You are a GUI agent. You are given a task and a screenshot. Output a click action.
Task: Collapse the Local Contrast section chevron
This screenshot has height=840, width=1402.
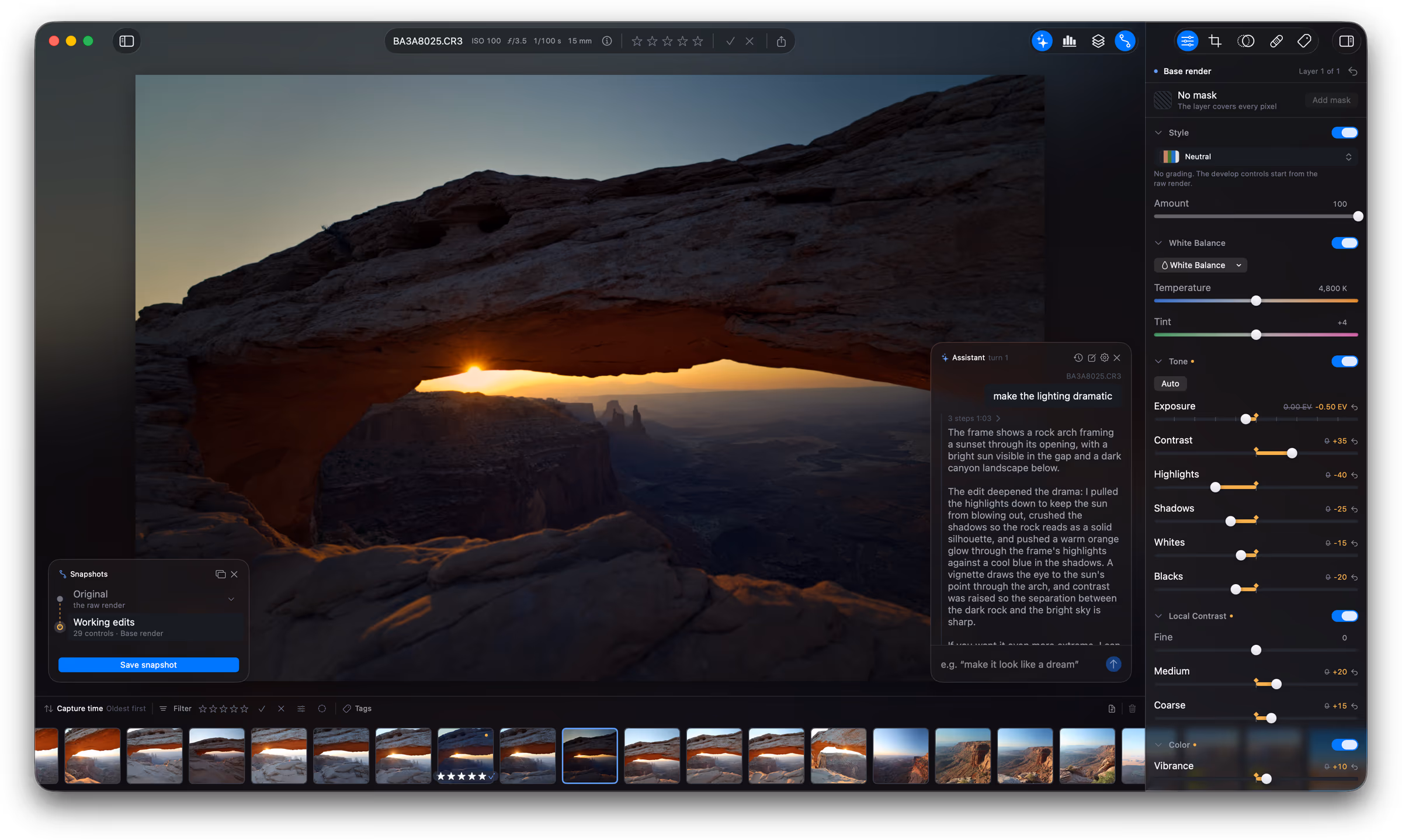pos(1158,616)
